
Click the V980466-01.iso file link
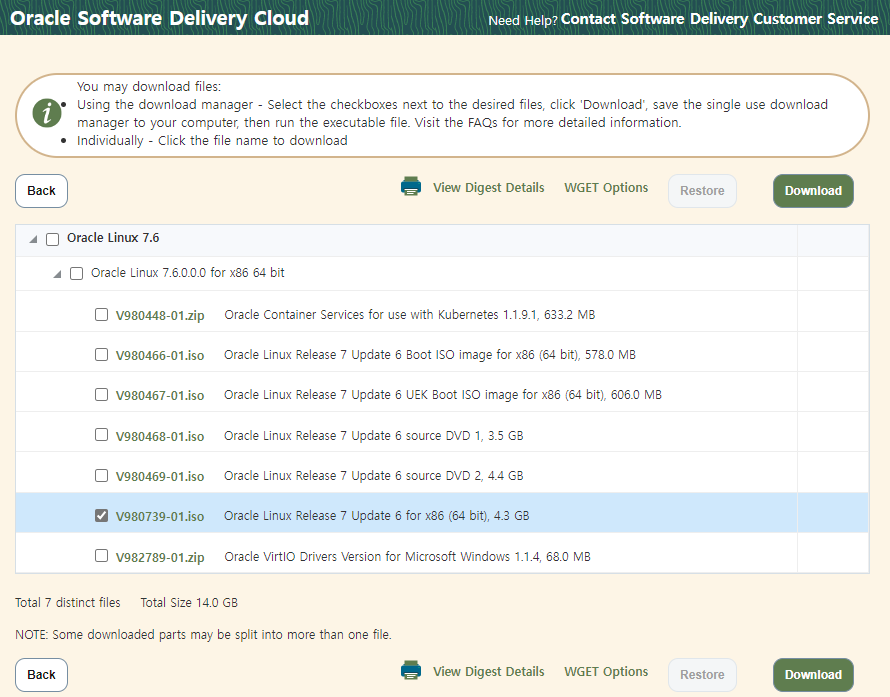[160, 356]
